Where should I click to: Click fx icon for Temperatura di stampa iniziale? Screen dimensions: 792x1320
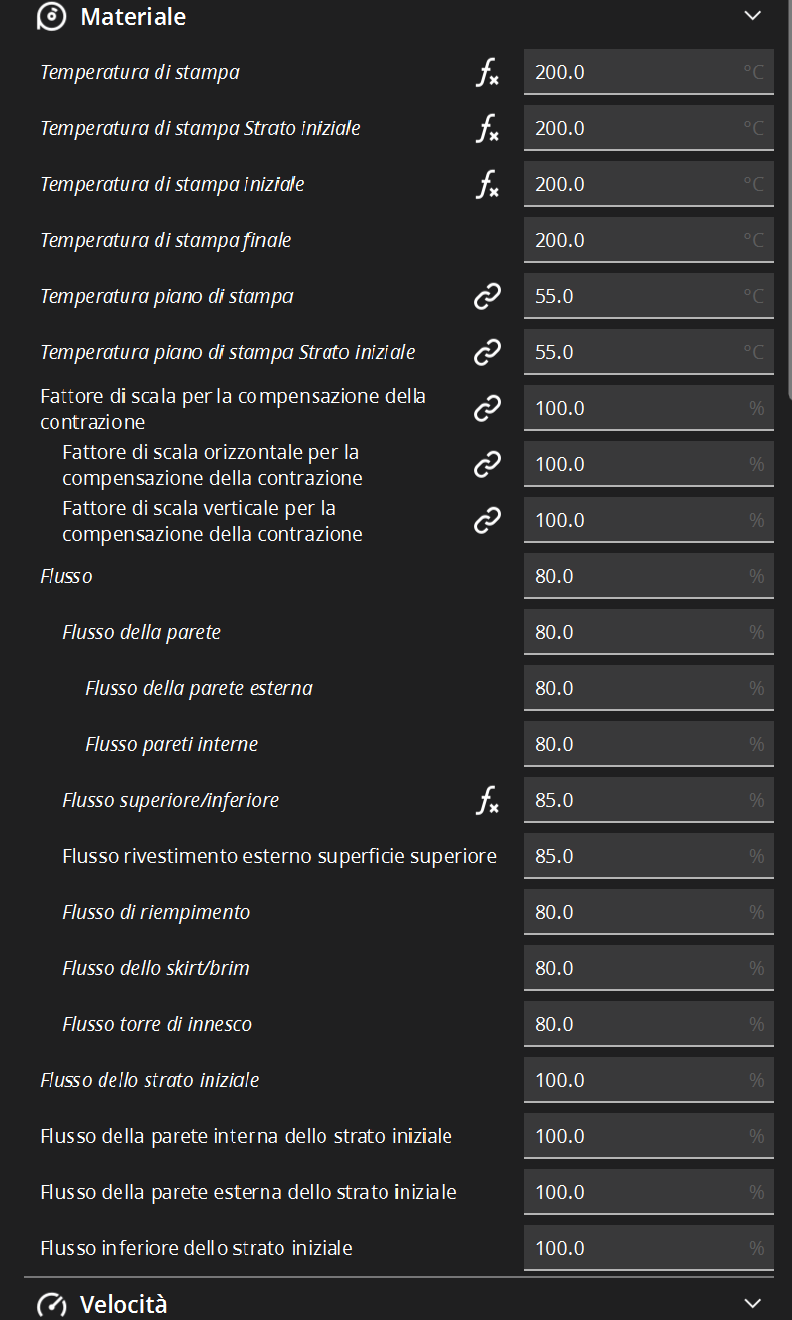487,185
